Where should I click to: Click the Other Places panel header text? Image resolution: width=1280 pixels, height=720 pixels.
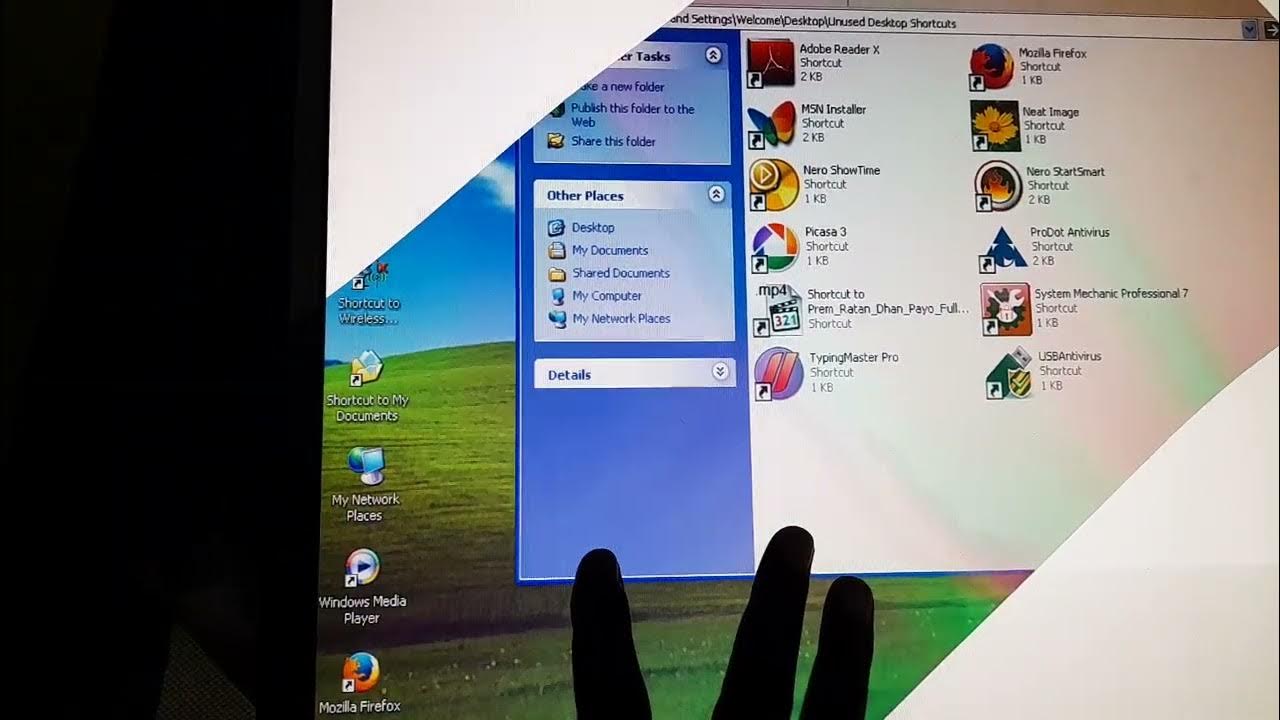pos(585,196)
